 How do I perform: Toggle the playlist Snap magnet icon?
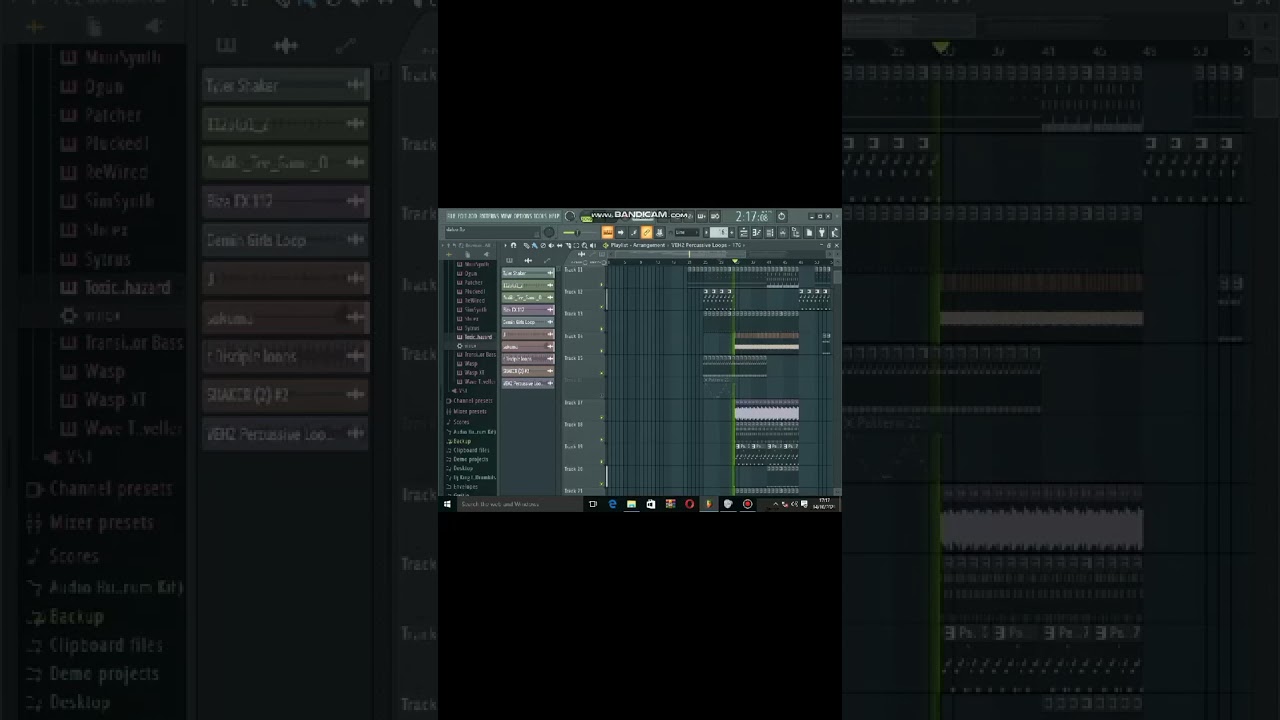point(513,245)
